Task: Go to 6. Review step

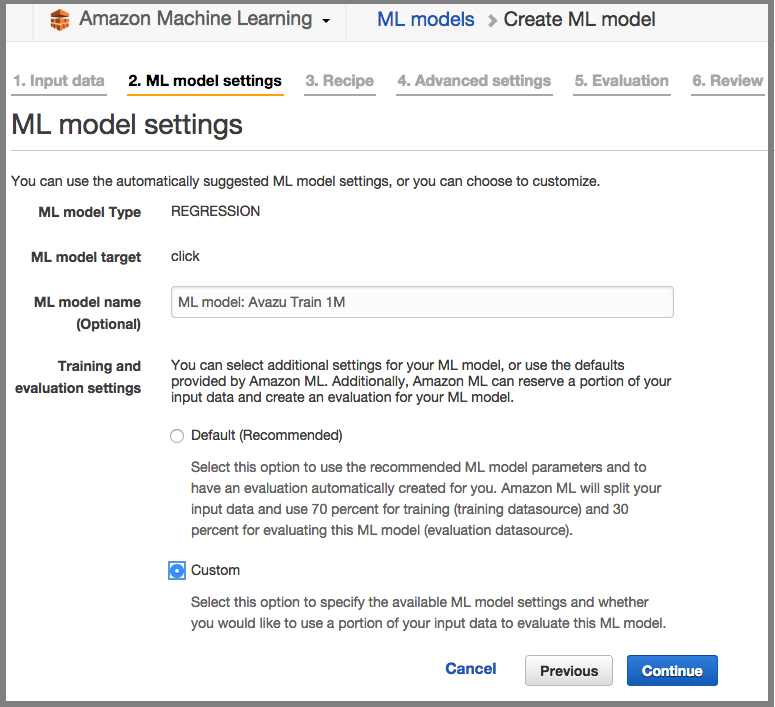Action: 728,81
